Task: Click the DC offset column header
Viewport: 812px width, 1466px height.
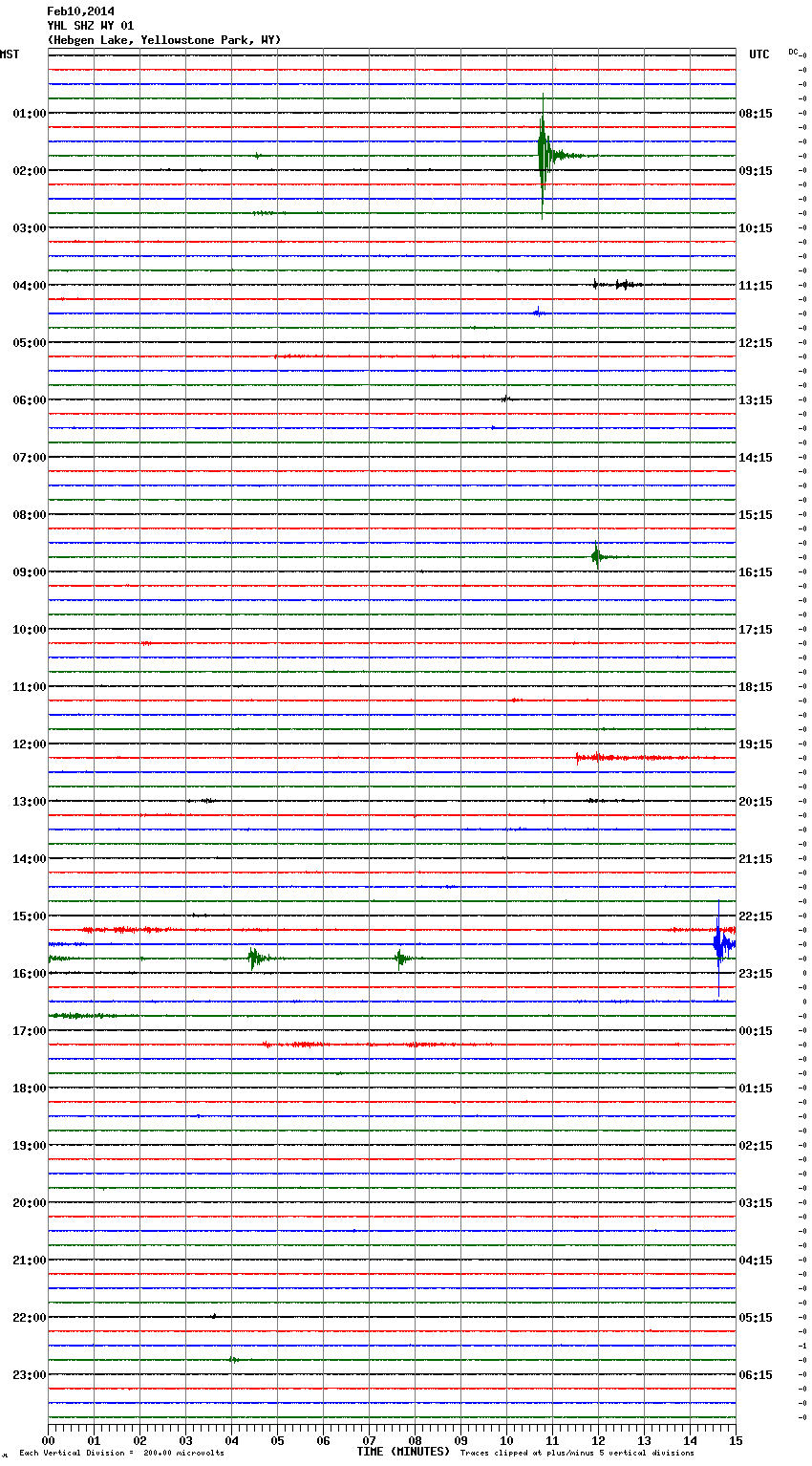Action: click(x=793, y=52)
